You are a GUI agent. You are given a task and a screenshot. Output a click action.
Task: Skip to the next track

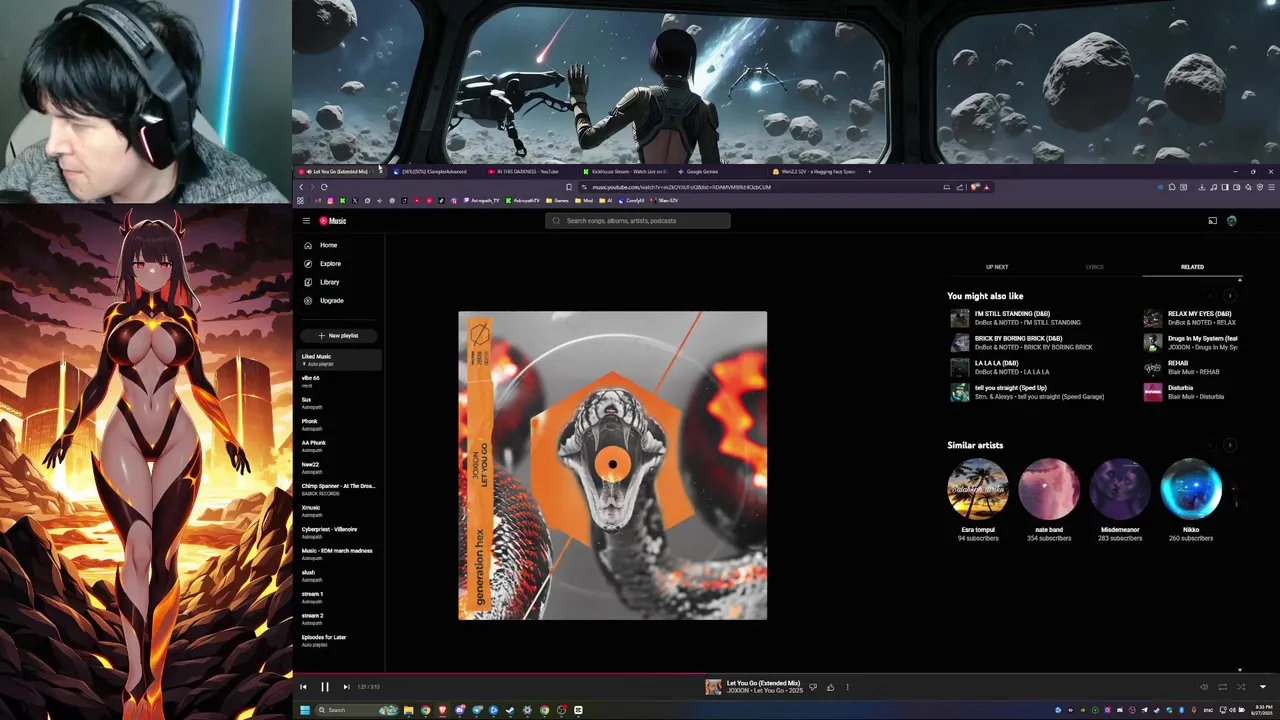click(346, 687)
